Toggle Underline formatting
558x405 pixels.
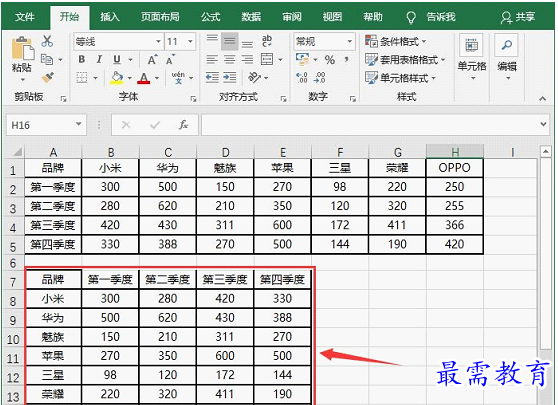pyautogui.click(x=117, y=59)
